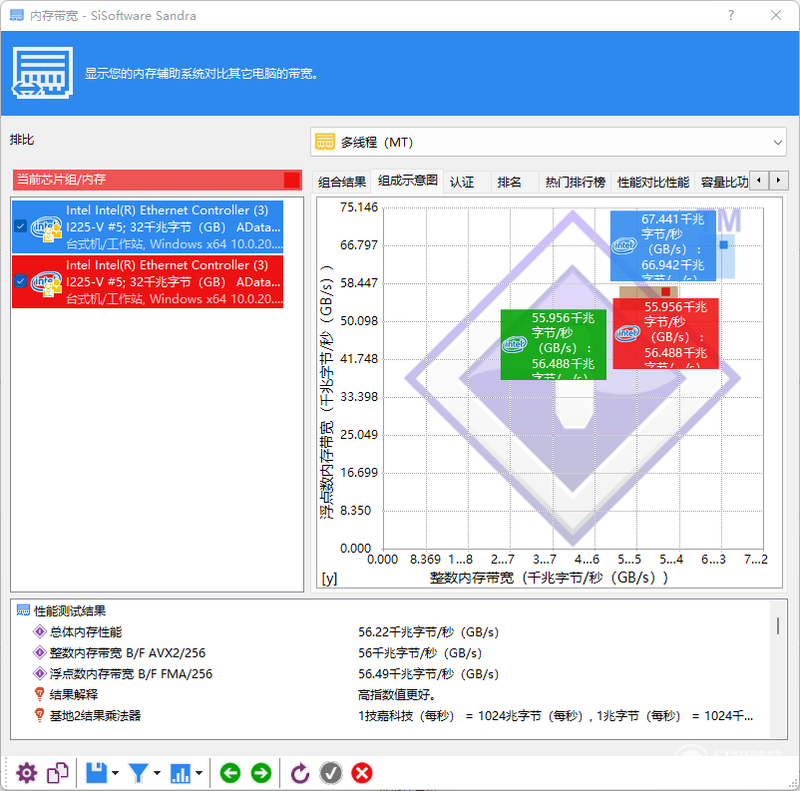Open the 热门排行榜 tab
The width and height of the screenshot is (800, 791).
click(575, 182)
